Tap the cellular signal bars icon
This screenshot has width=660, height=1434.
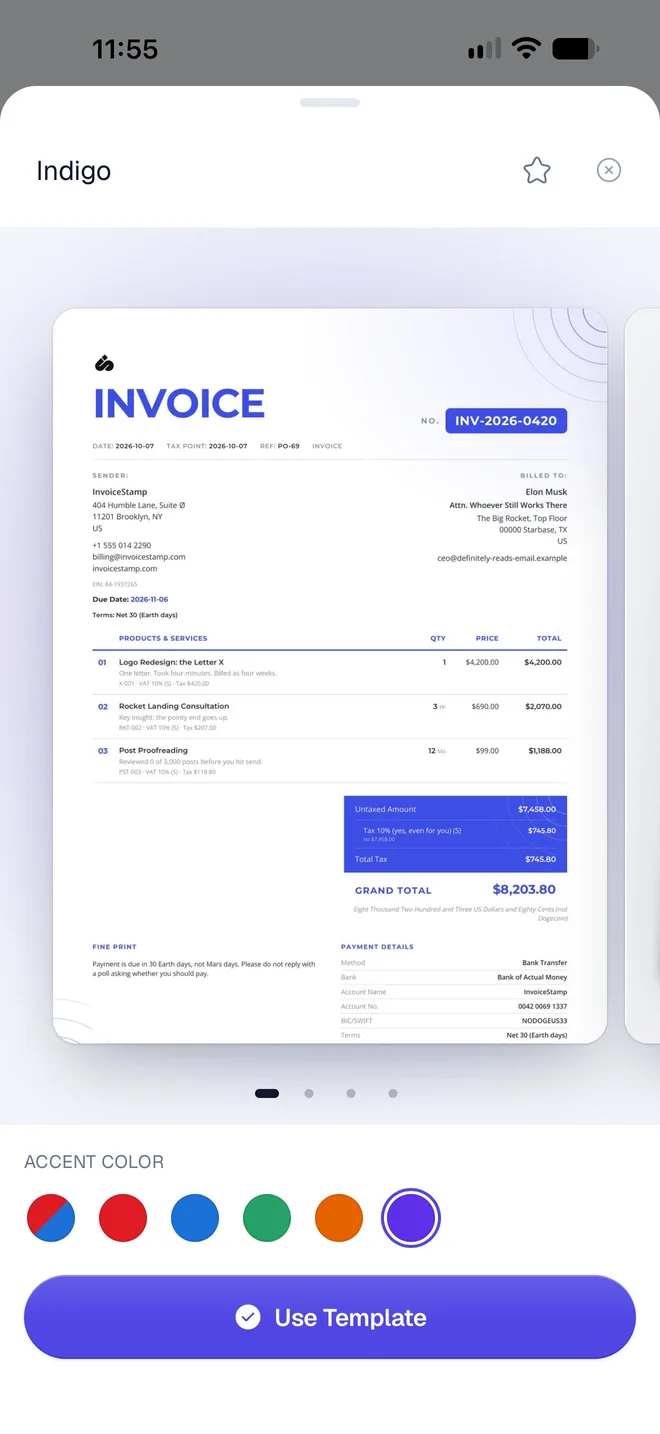484,49
